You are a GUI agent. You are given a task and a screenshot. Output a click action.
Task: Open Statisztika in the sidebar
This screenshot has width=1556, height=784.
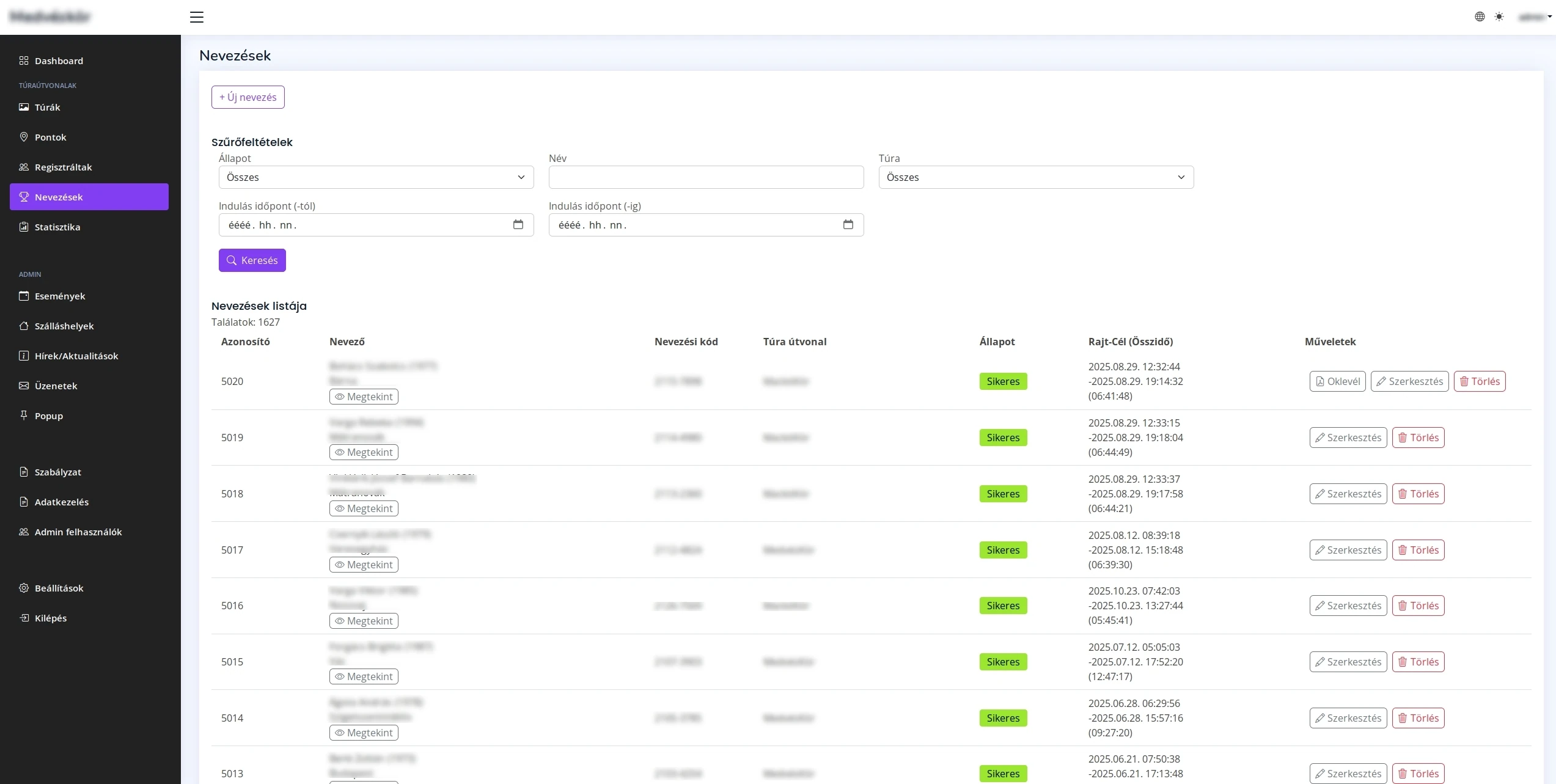(57, 227)
